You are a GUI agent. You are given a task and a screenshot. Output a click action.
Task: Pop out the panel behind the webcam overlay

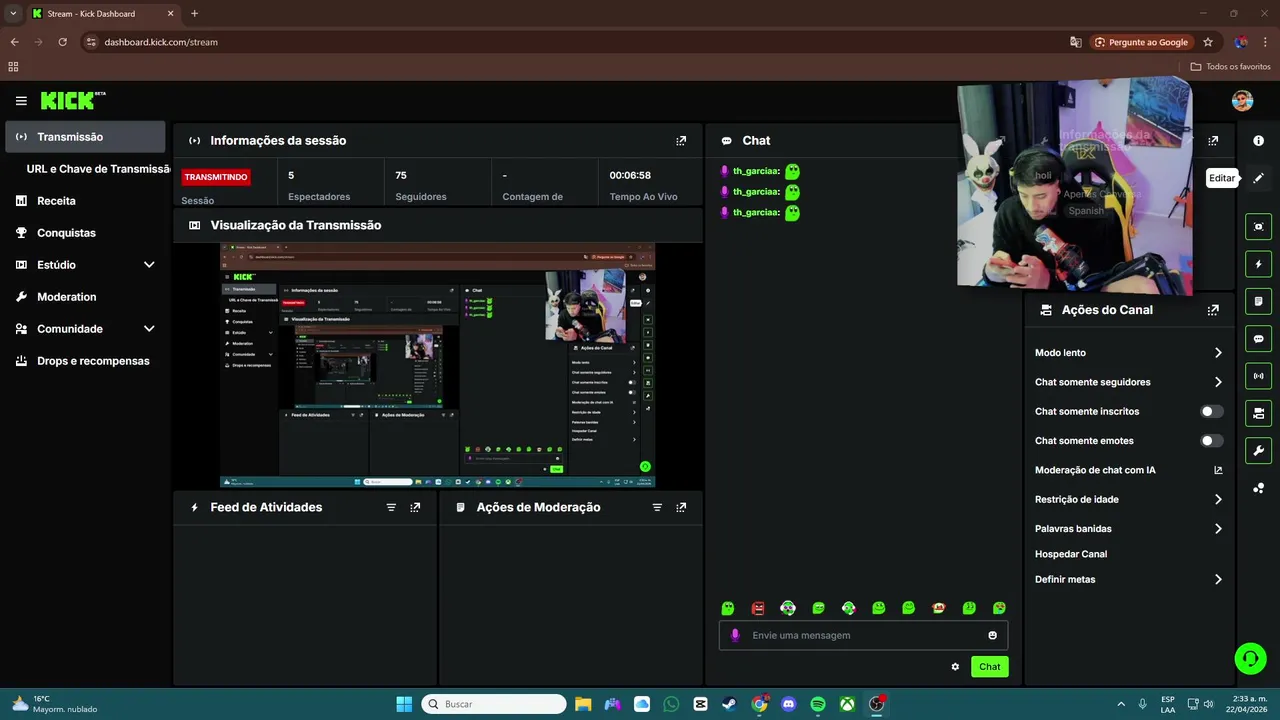pos(1213,141)
